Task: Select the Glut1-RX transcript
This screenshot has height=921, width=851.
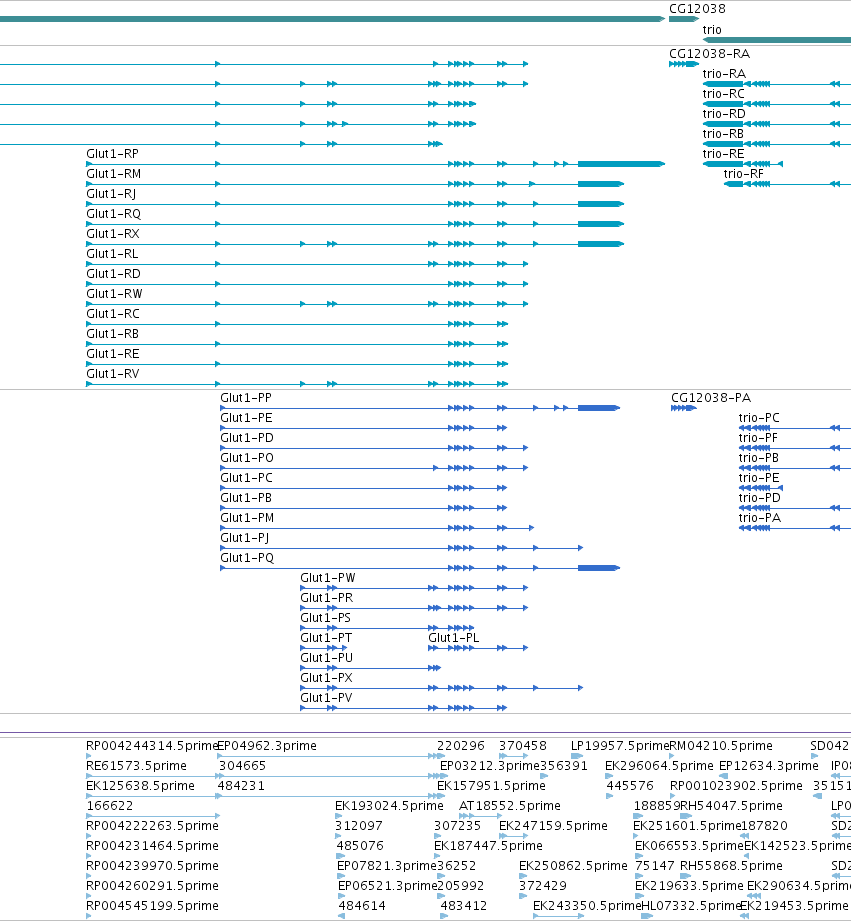Action: click(x=113, y=233)
